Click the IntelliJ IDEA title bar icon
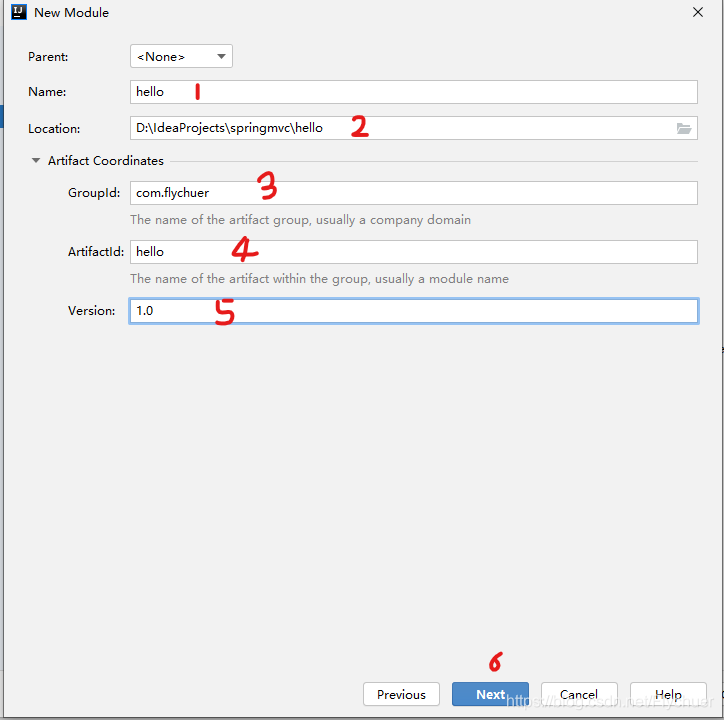Screen dimensions: 724x720 click(19, 12)
